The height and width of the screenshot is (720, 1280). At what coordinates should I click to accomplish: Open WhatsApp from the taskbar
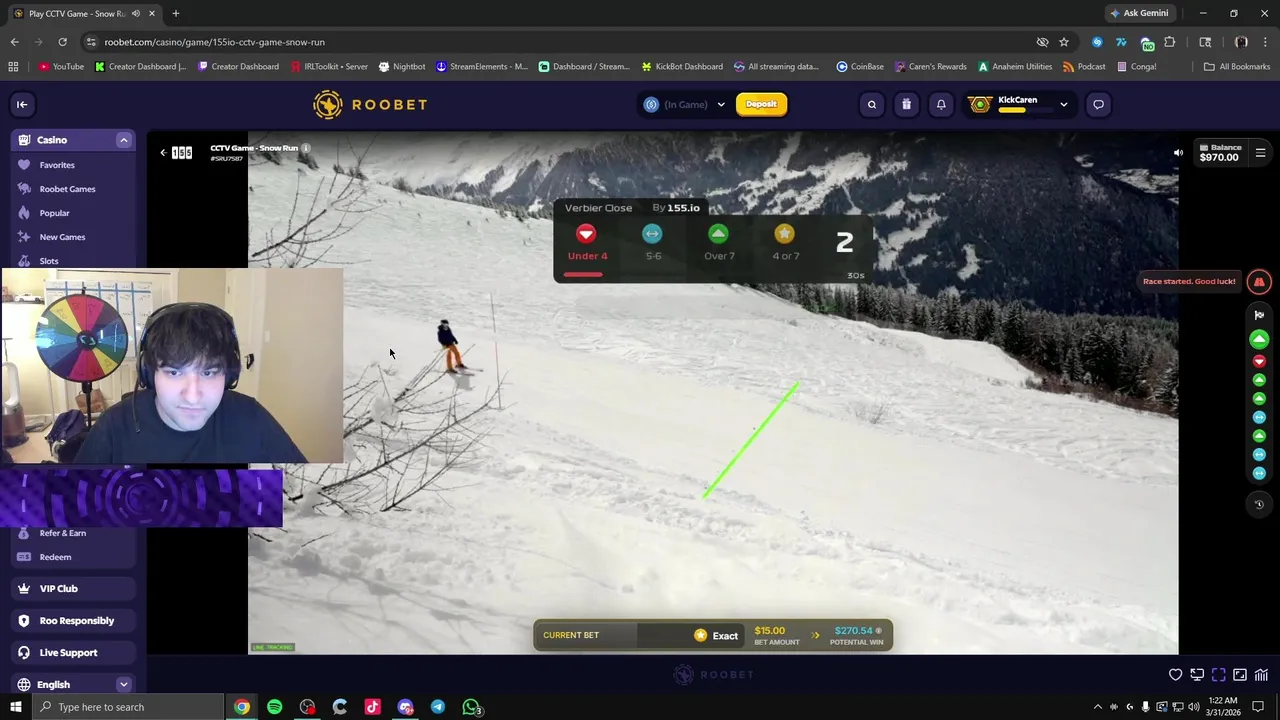pos(471,707)
